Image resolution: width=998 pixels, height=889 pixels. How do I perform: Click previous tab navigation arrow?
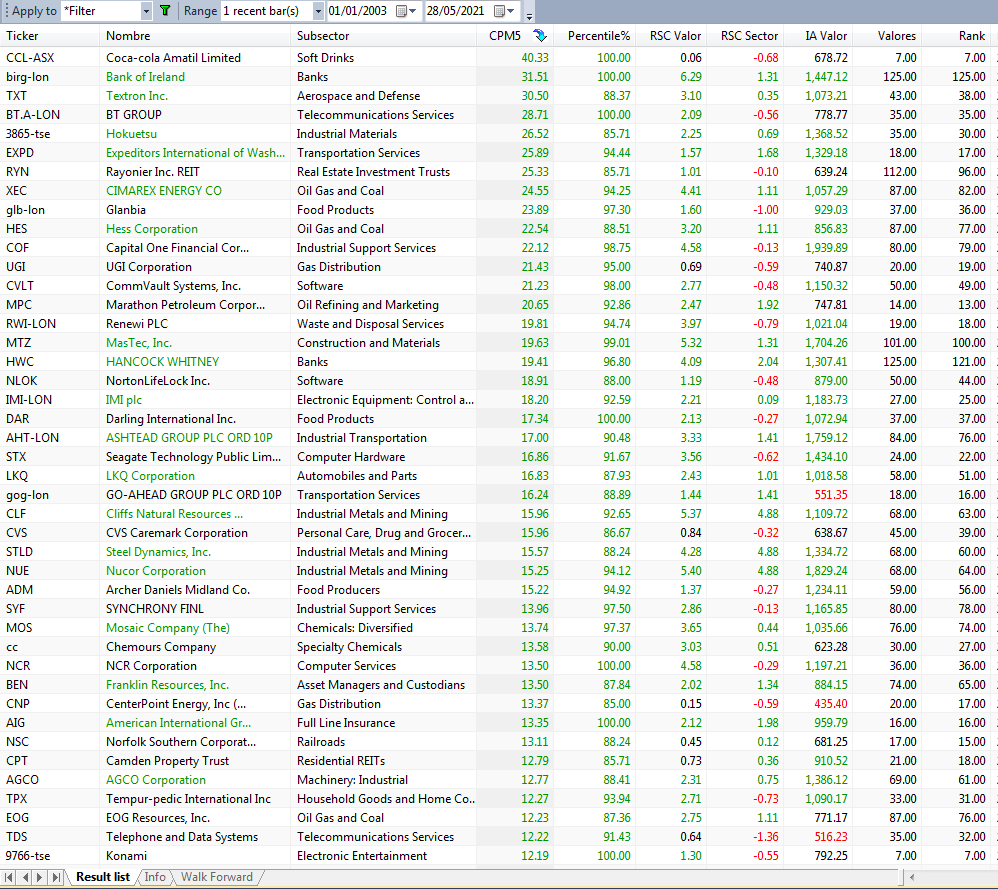click(25, 877)
